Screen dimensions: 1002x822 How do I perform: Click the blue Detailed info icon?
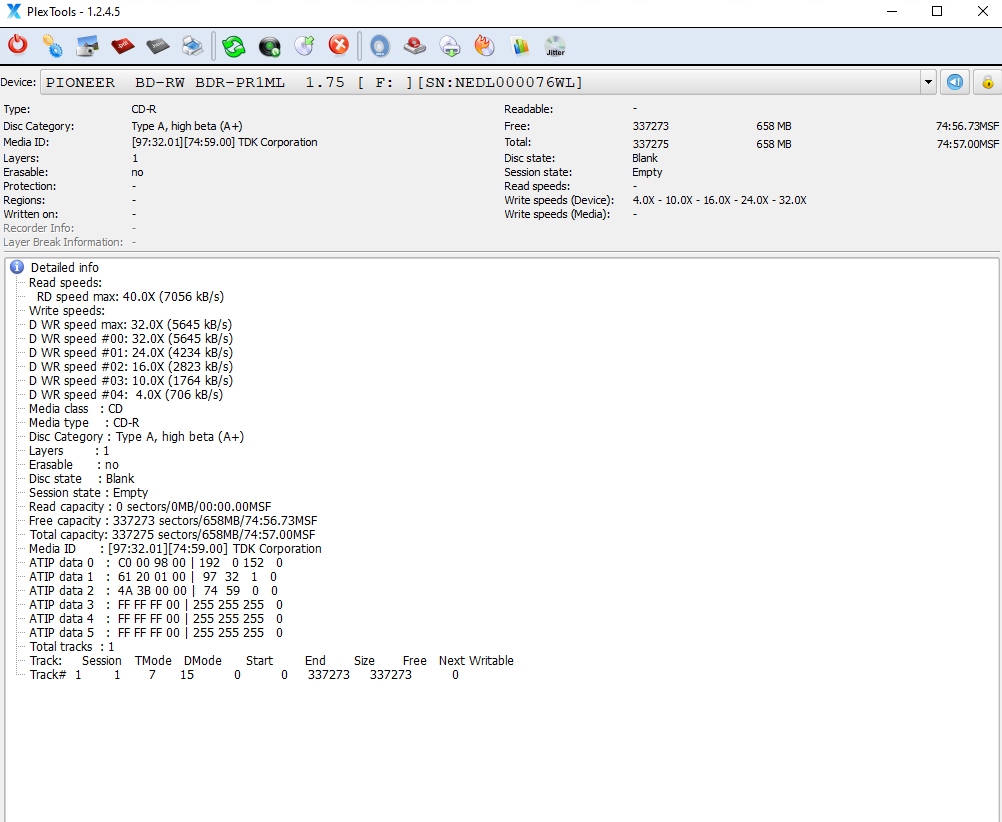(x=17, y=267)
